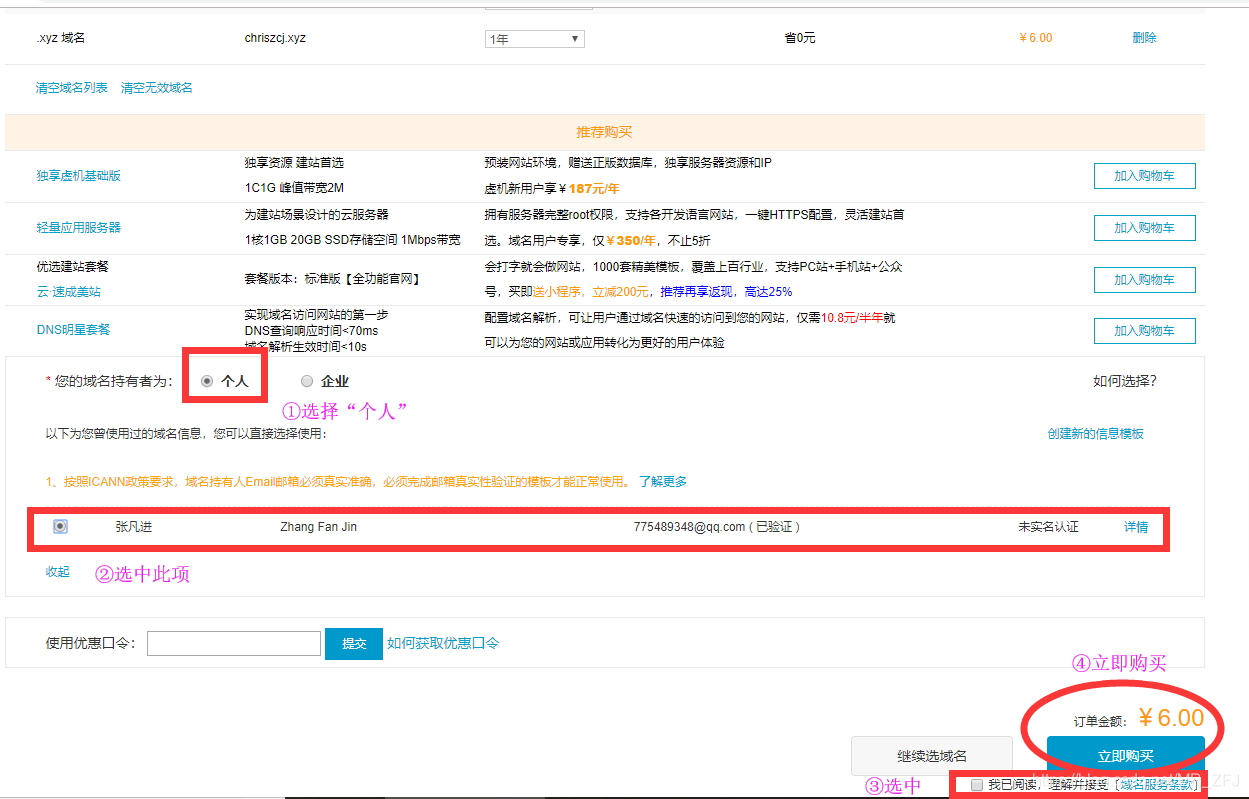Click the 清空域名列表 link

68,87
